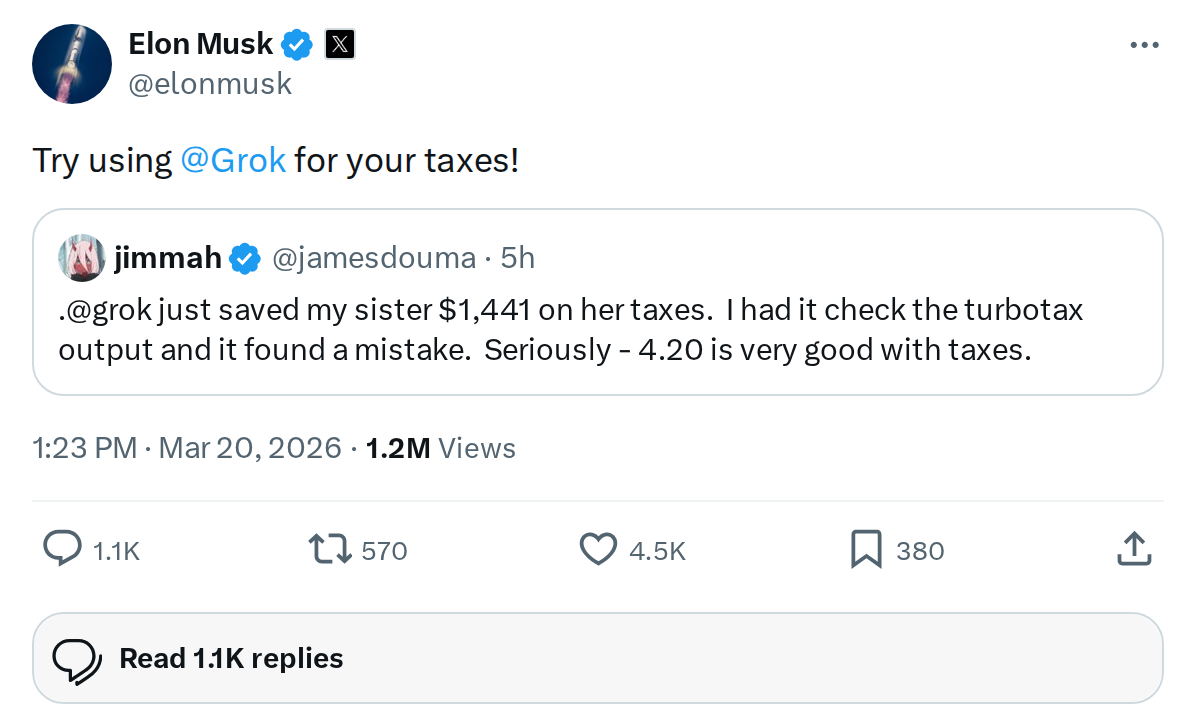
Task: Click the X logo badge beside Elon Musk
Action: pos(340,44)
